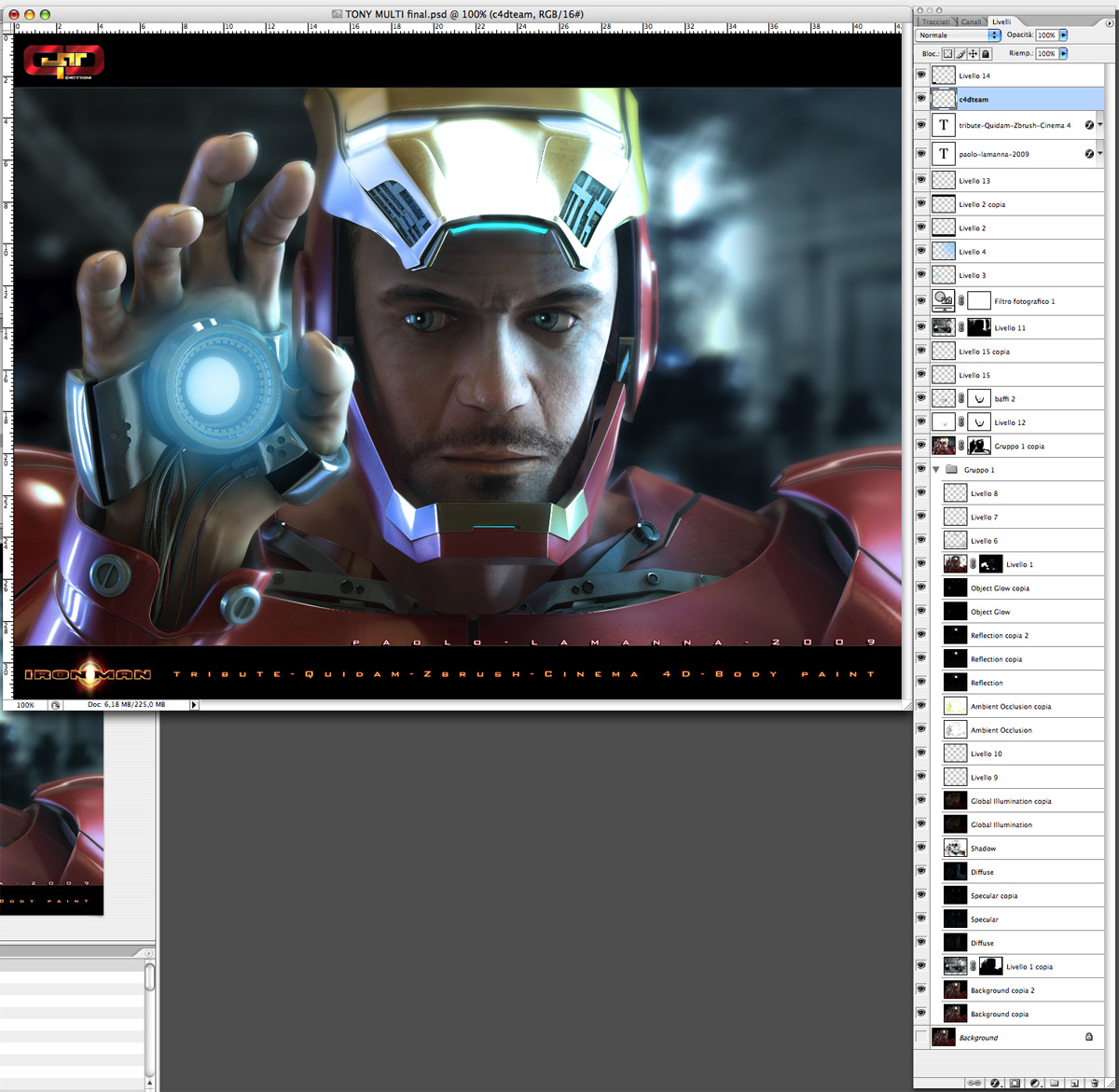Screen dimensions: 1119x1092
Task: Click the Riemp. fill value field
Action: pos(1046,54)
